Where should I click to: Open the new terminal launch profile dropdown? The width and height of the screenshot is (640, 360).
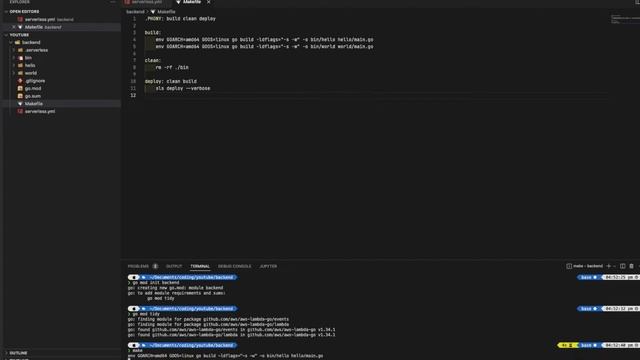(615, 266)
